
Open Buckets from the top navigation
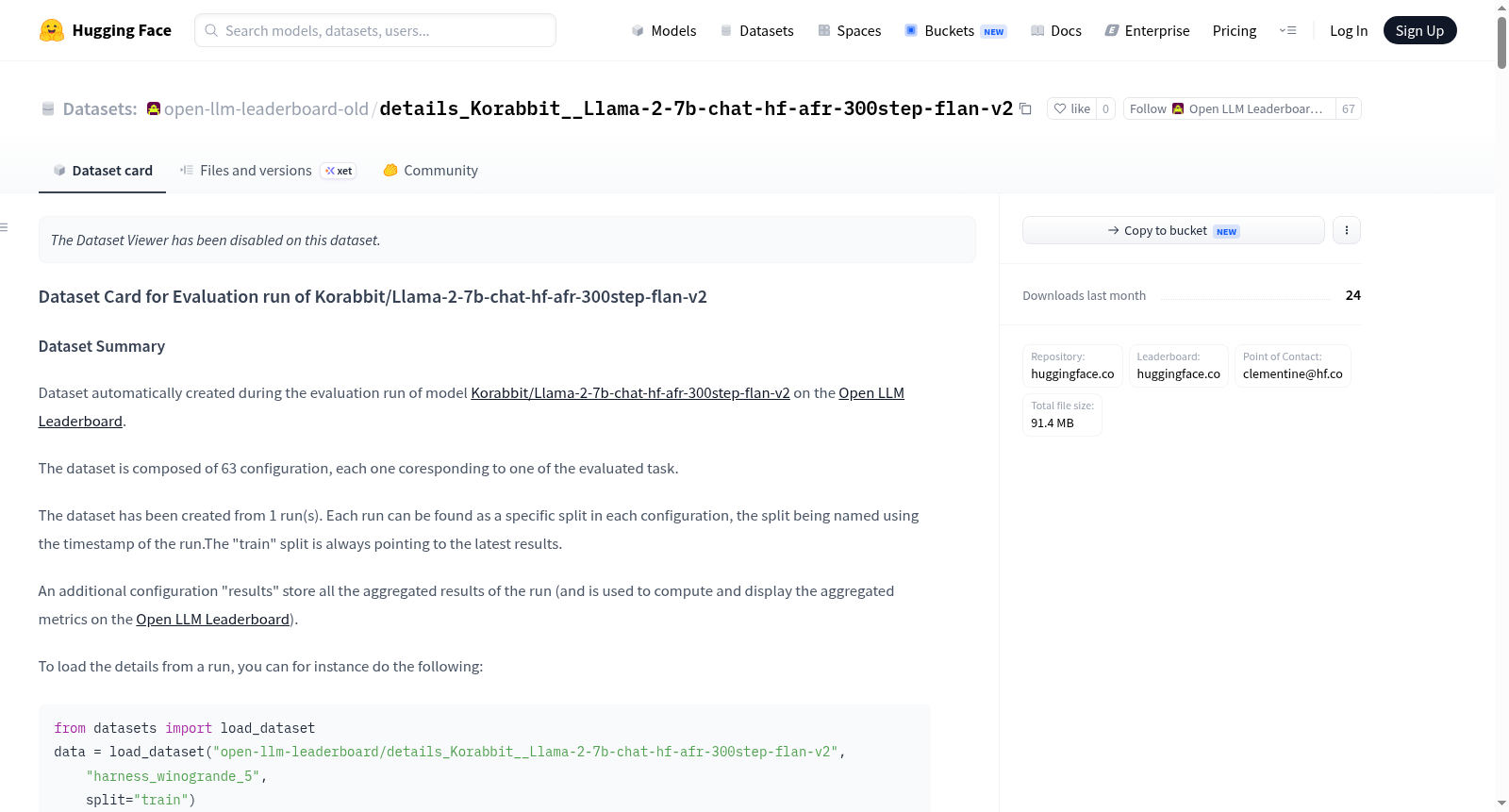click(955, 30)
